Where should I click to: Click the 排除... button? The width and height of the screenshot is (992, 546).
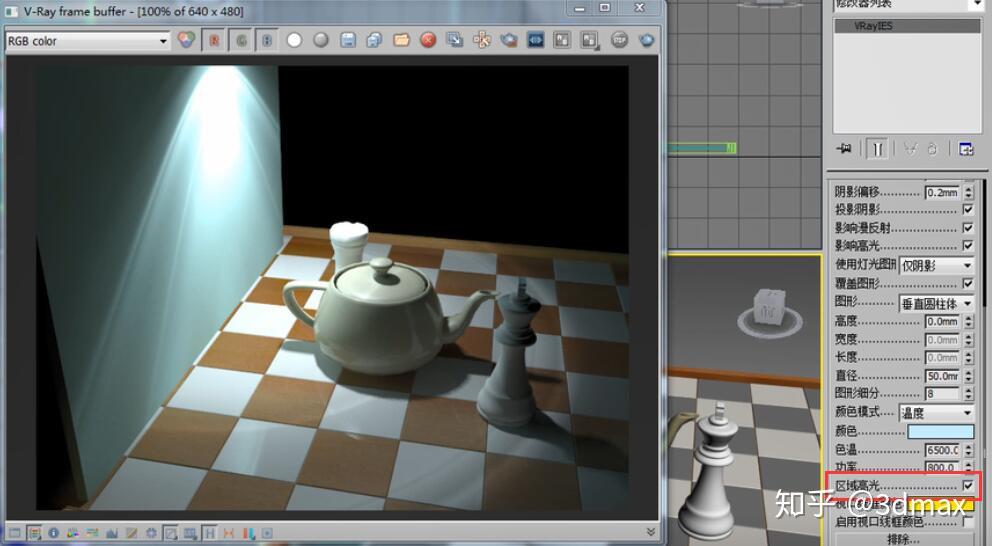click(x=903, y=540)
